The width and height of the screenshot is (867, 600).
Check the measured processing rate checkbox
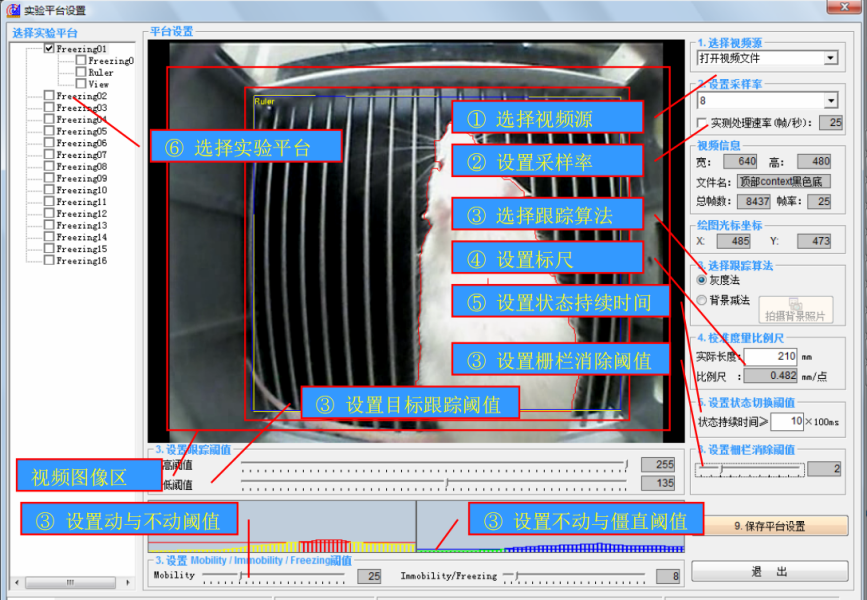coord(703,123)
